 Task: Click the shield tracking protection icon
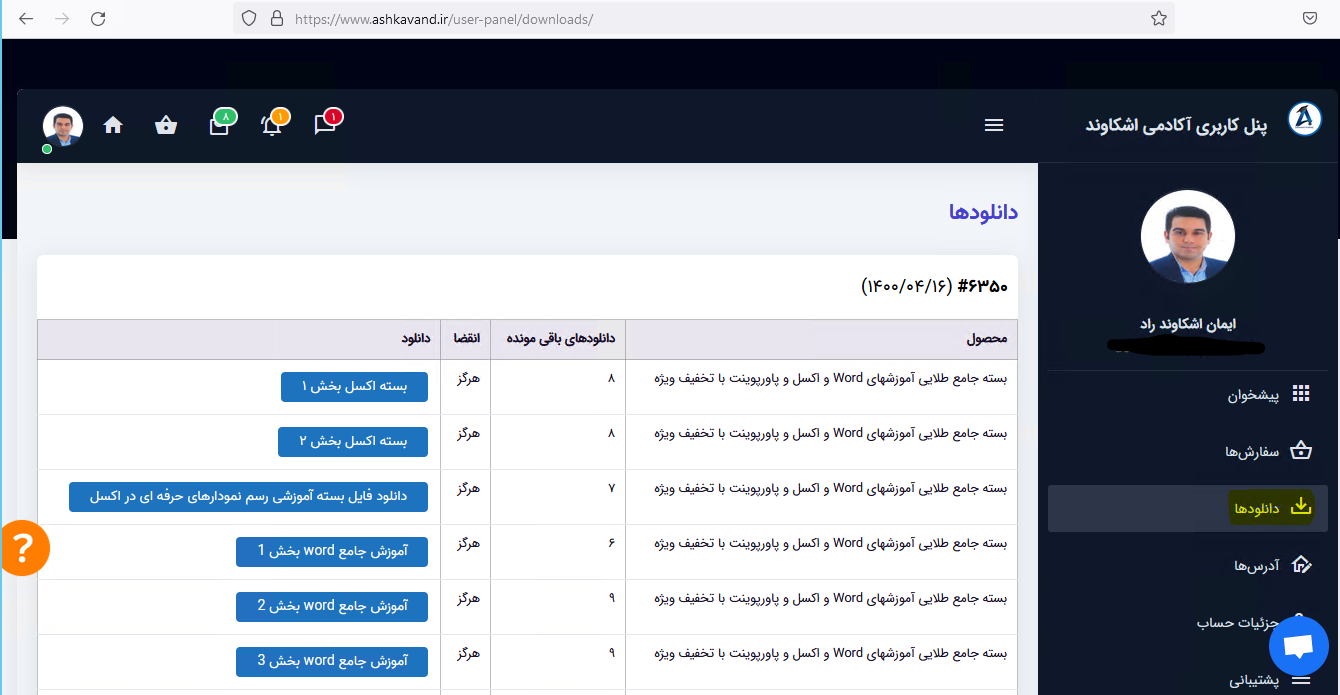tap(249, 18)
